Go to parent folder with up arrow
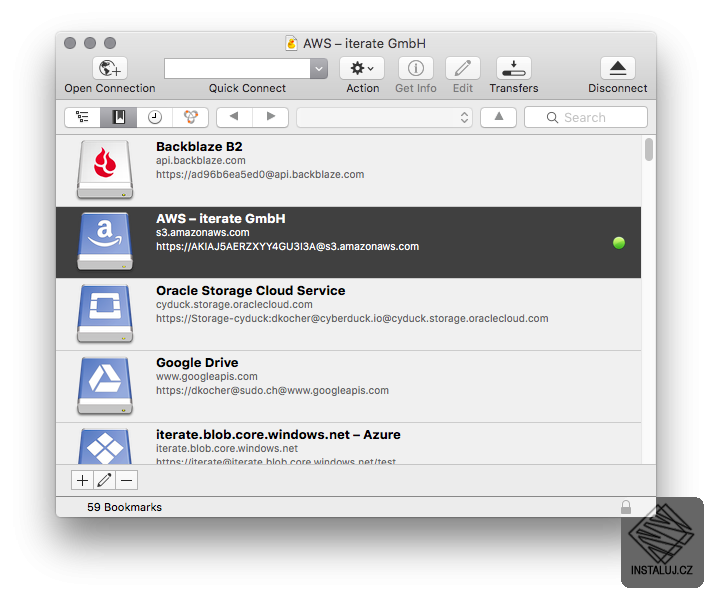The height and width of the screenshot is (597, 712). click(x=499, y=117)
